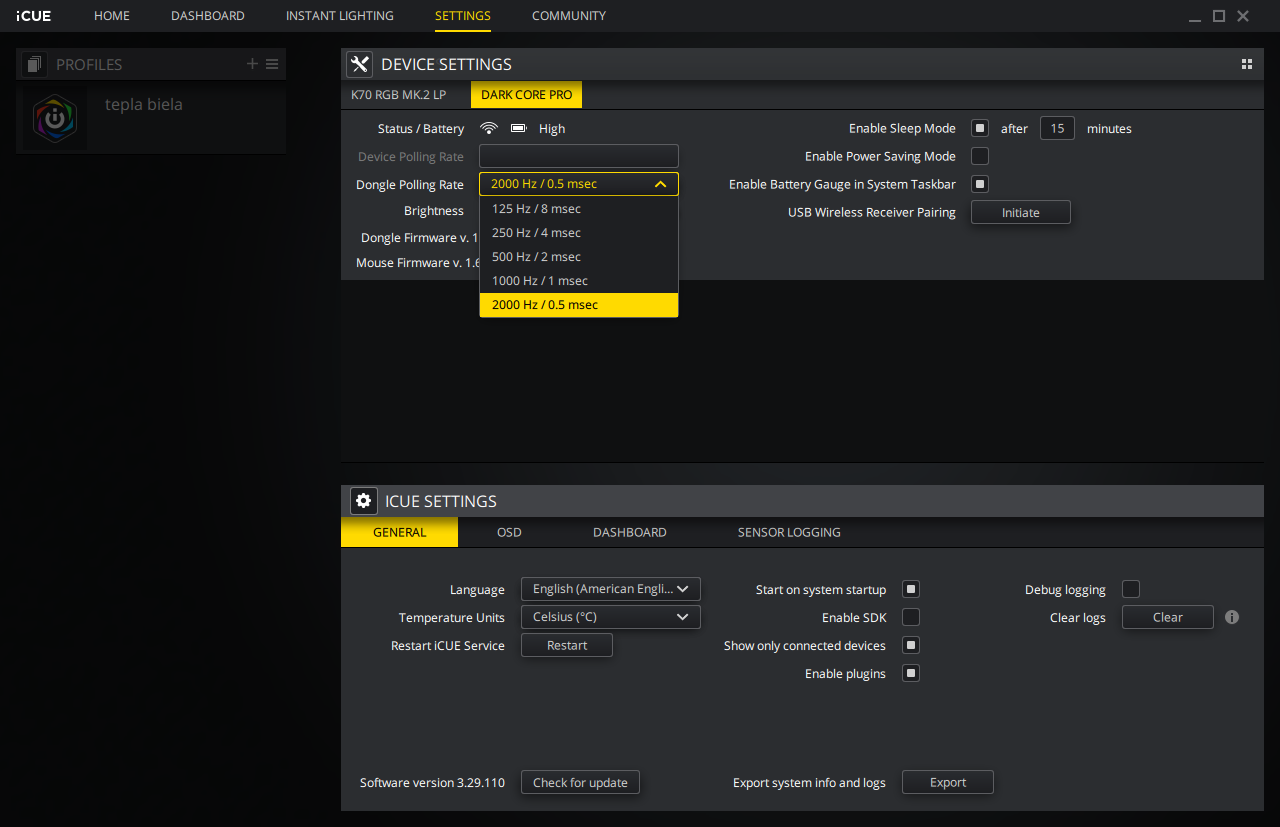Toggle Enable plugins checkbox
The image size is (1280, 827).
tap(911, 673)
